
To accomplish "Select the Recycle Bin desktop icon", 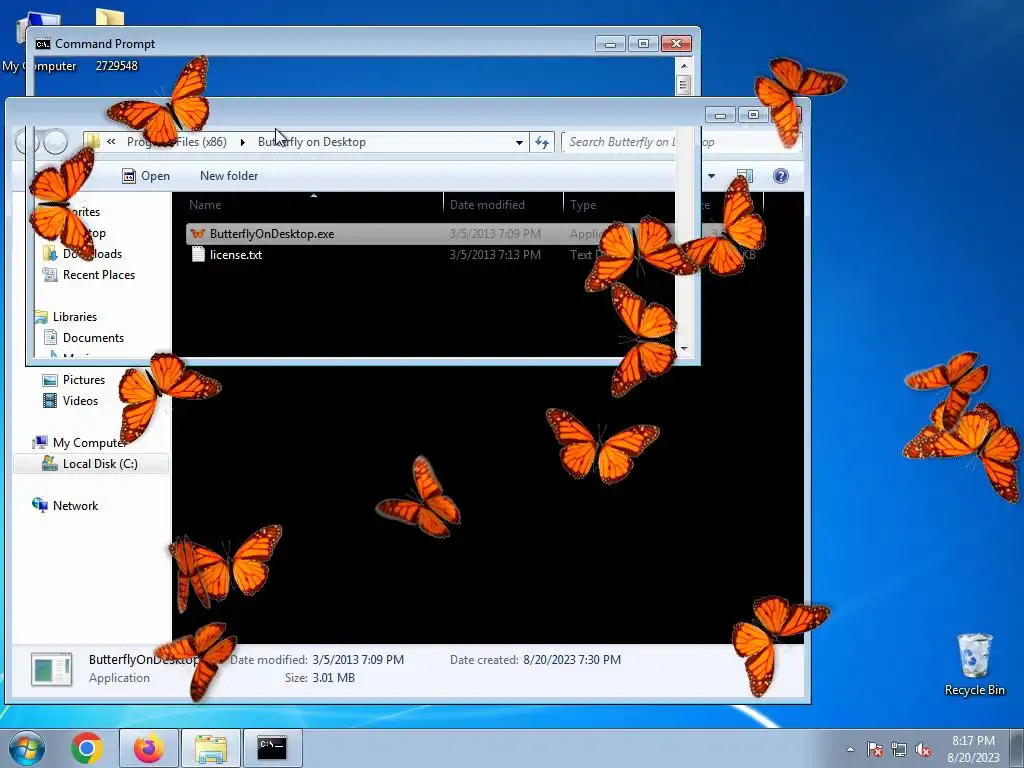I will pyautogui.click(x=974, y=665).
